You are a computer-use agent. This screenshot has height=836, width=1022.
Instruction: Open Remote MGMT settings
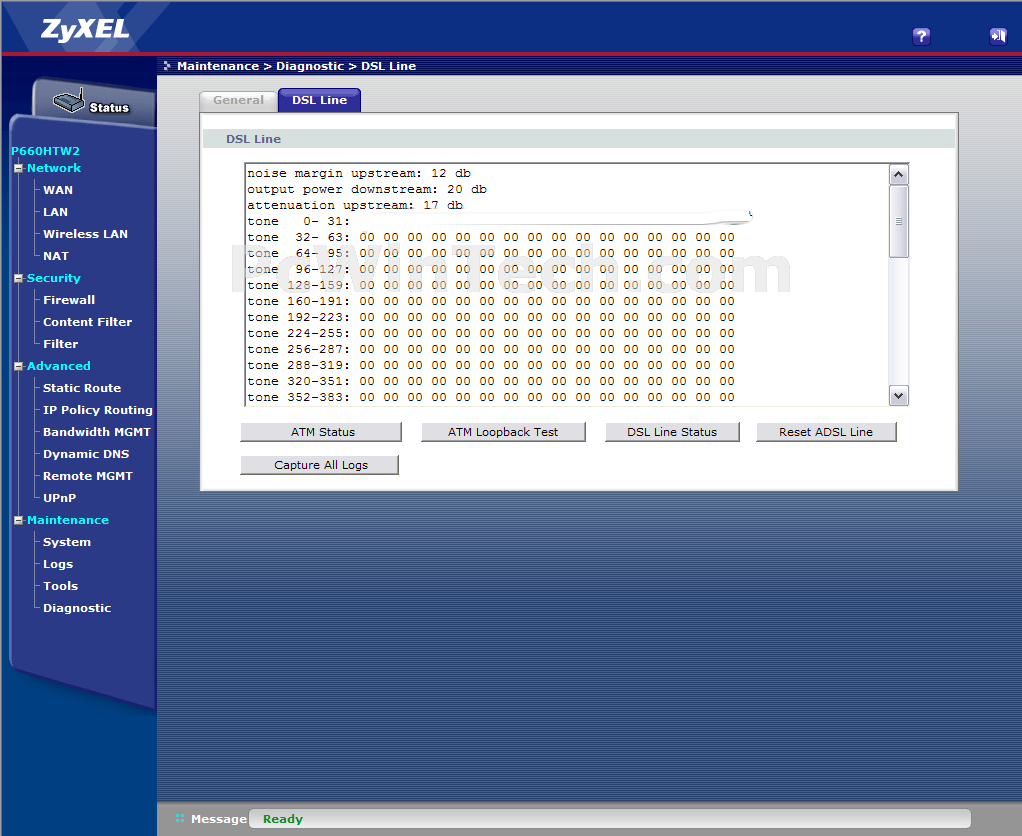click(88, 476)
